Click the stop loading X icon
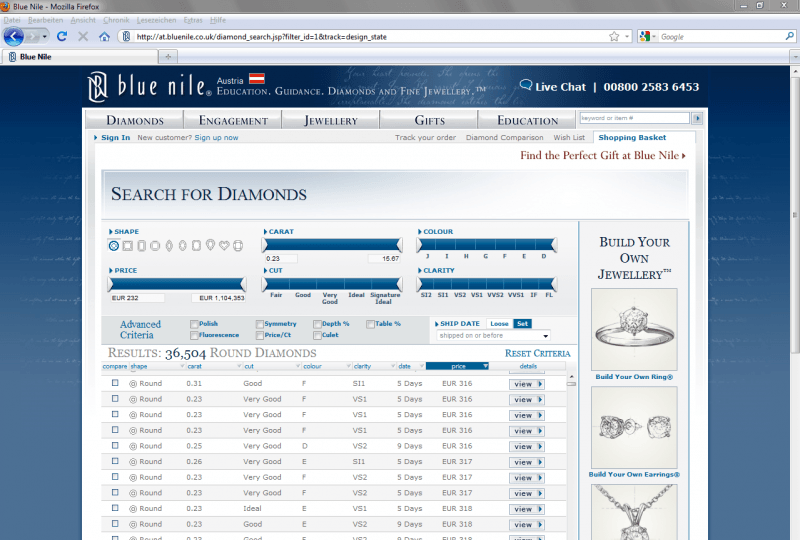This screenshot has height=540, width=800. (x=83, y=37)
